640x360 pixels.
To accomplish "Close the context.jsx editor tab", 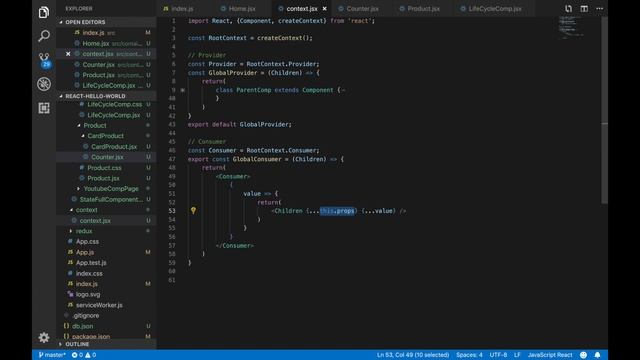I will (324, 9).
